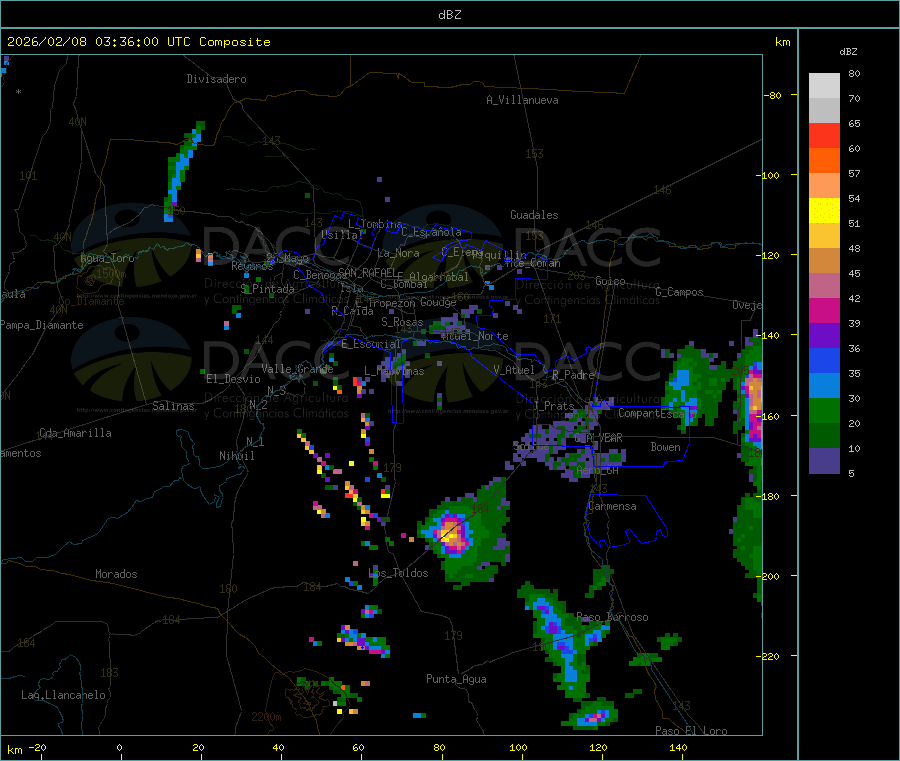The height and width of the screenshot is (761, 900).
Task: Click the La_Nora label
Action: pyautogui.click(x=398, y=253)
